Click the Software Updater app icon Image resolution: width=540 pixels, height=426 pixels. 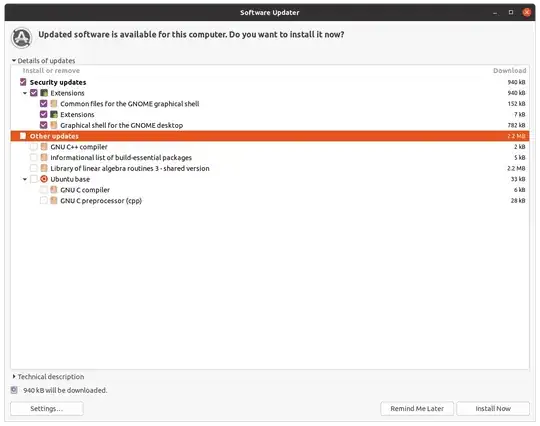pyautogui.click(x=21, y=38)
